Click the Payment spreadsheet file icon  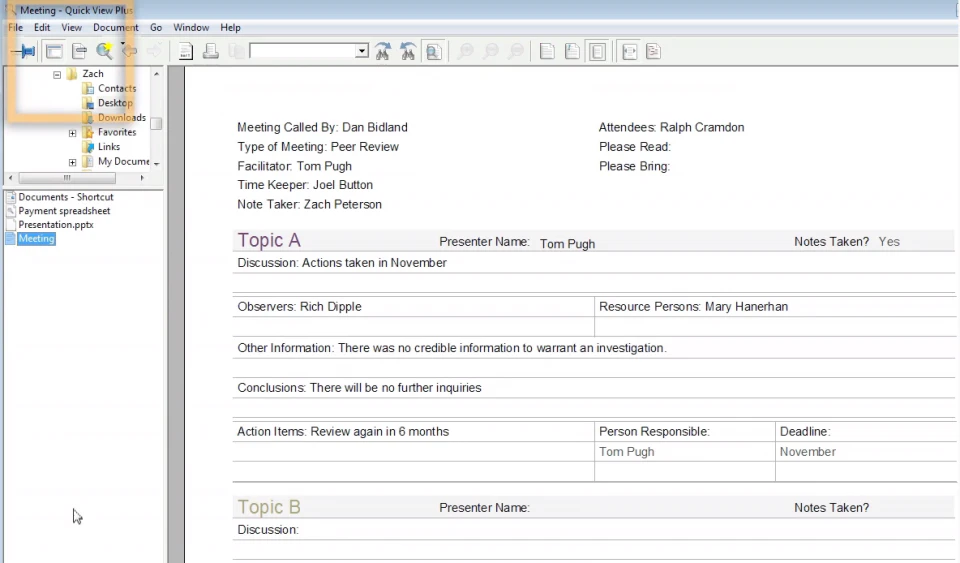coord(10,211)
